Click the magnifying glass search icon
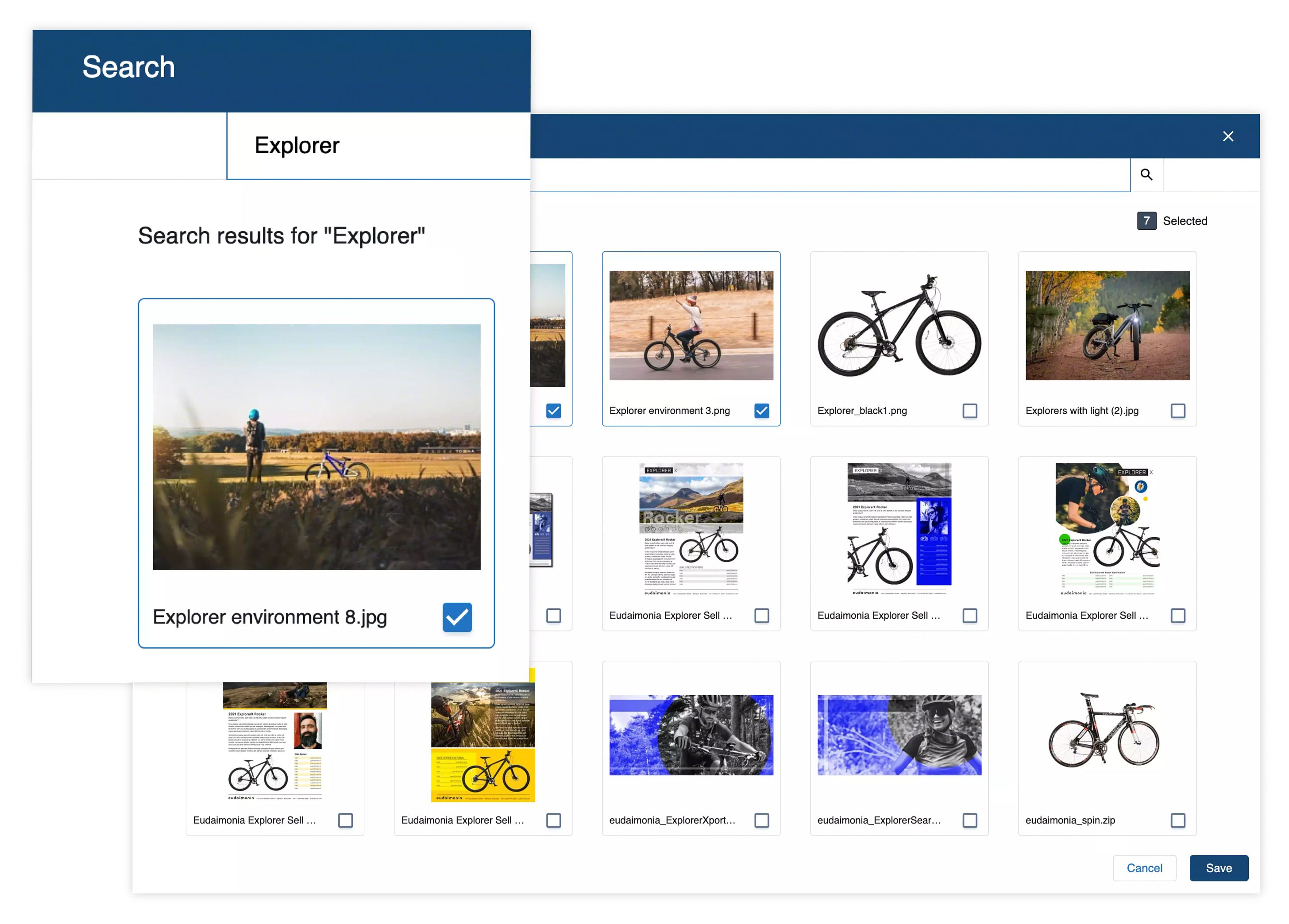Image resolution: width=1289 pixels, height=924 pixels. tap(1146, 175)
